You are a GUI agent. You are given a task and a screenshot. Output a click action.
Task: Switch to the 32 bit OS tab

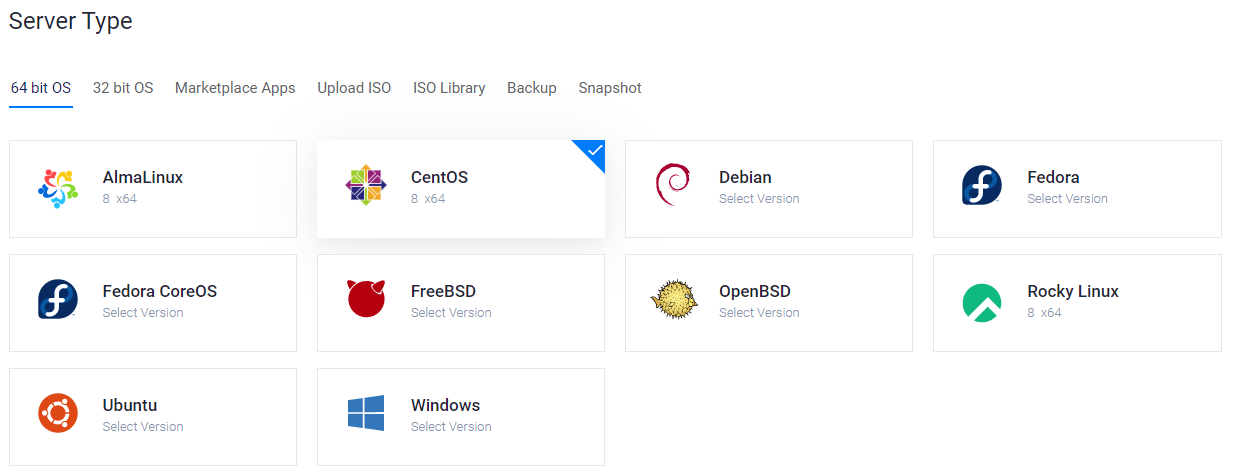pos(123,88)
